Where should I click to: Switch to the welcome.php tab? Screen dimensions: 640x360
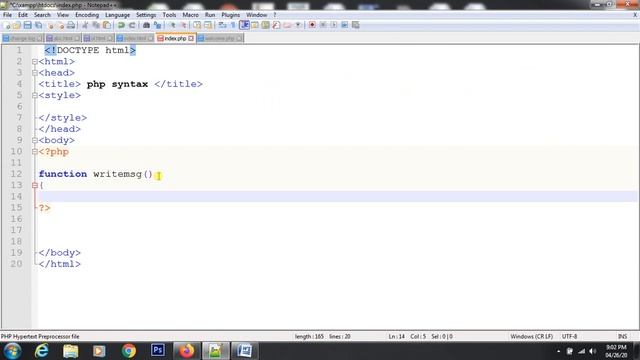(219, 38)
